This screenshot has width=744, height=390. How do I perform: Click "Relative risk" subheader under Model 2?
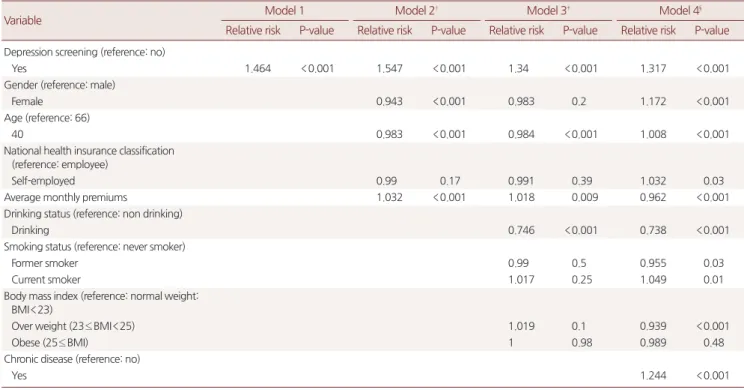click(385, 30)
